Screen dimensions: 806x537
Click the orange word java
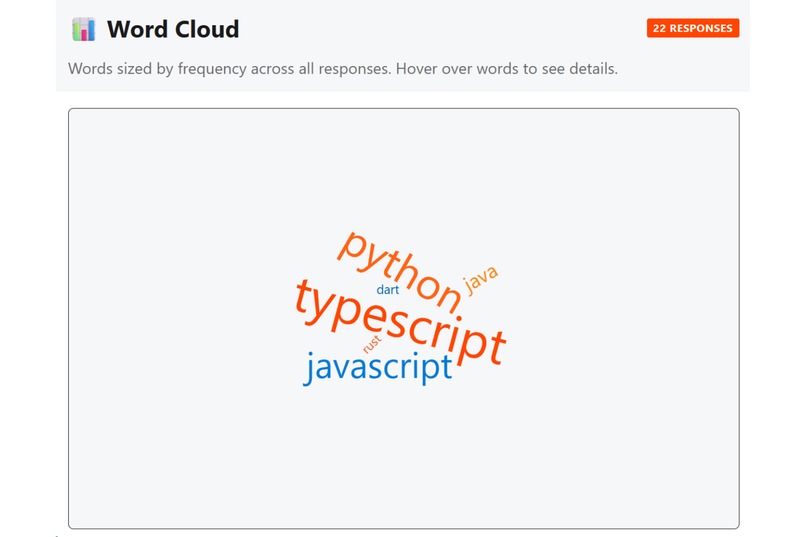[x=480, y=280]
